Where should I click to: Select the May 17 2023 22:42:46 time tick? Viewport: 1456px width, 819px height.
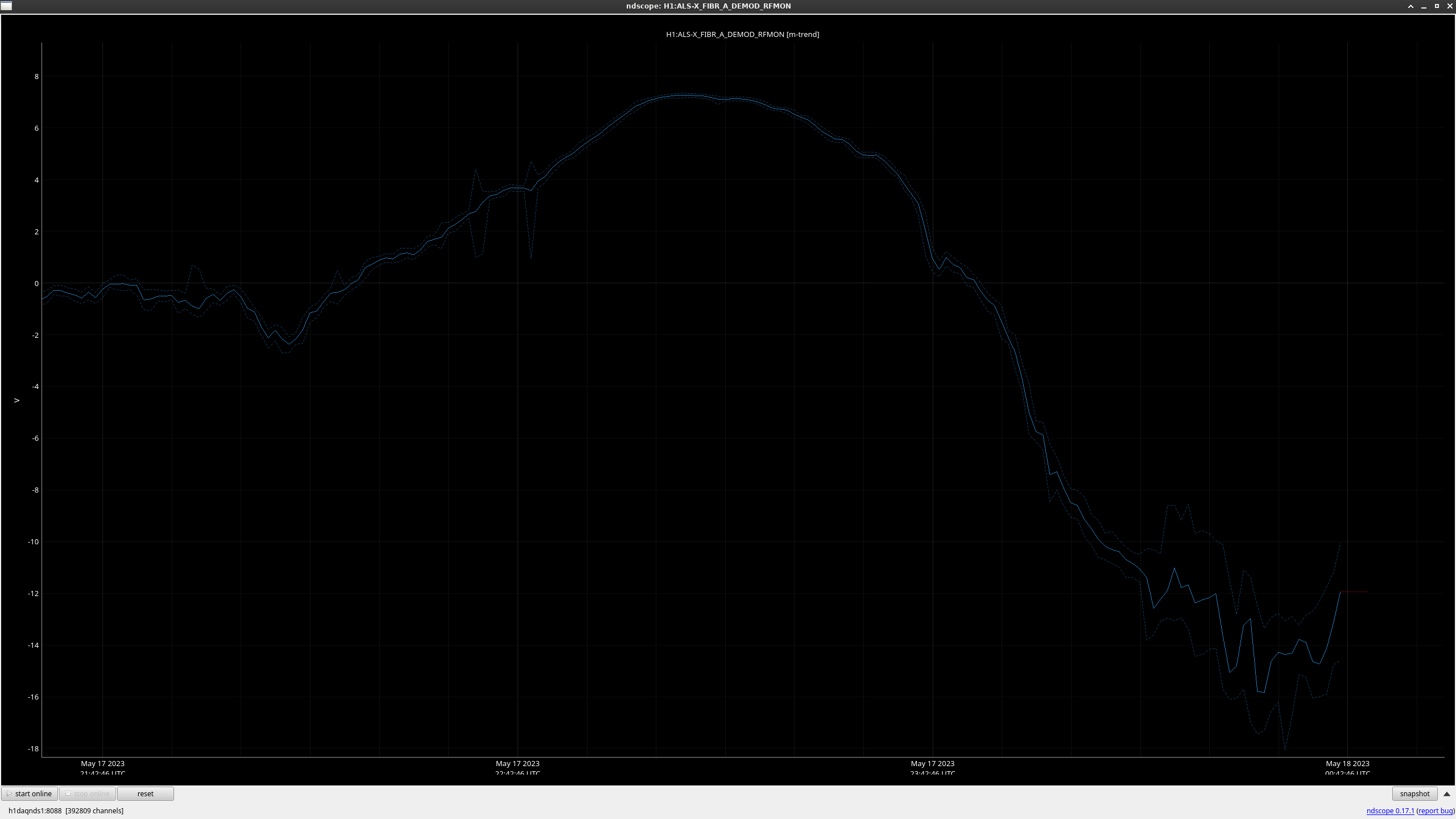[518, 768]
